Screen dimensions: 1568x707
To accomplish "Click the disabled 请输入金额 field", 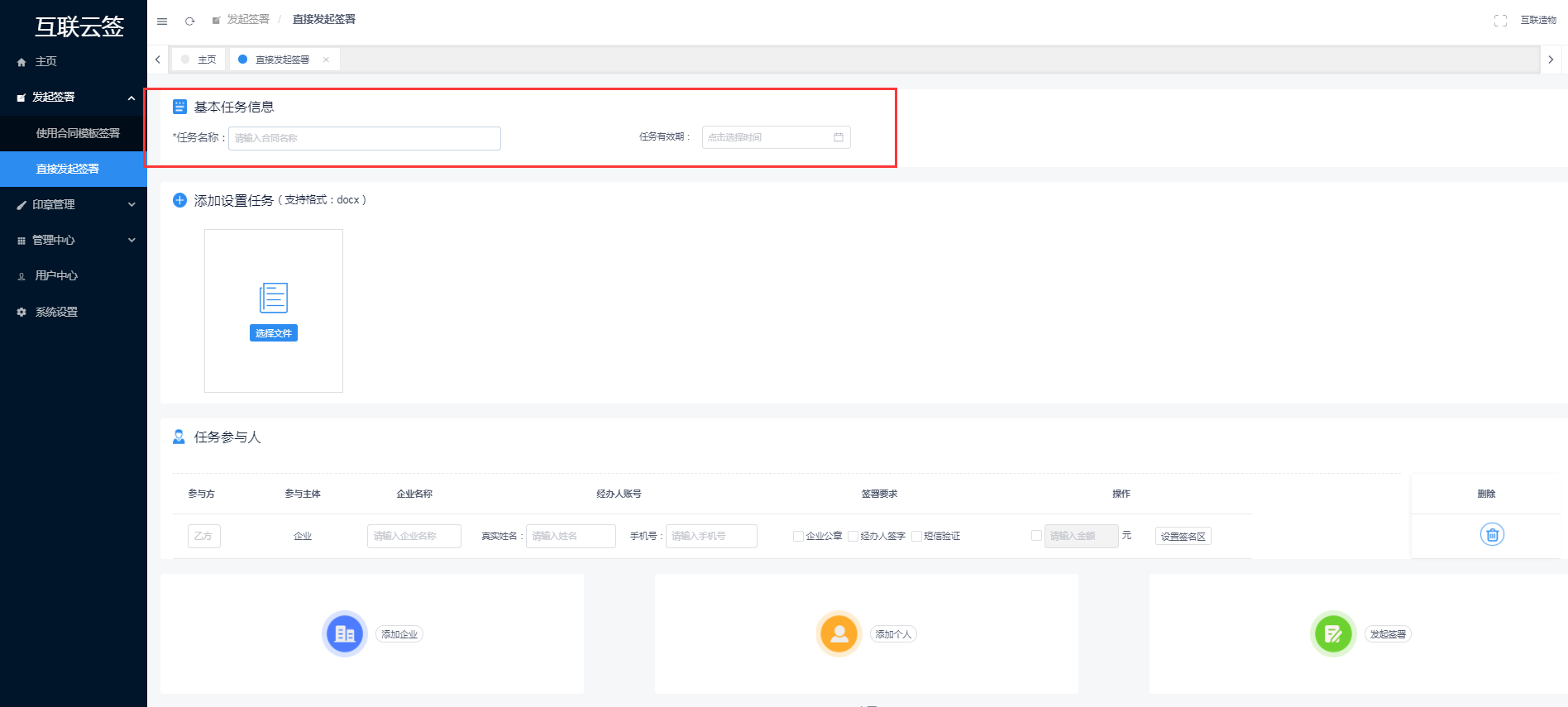I will coord(1082,536).
